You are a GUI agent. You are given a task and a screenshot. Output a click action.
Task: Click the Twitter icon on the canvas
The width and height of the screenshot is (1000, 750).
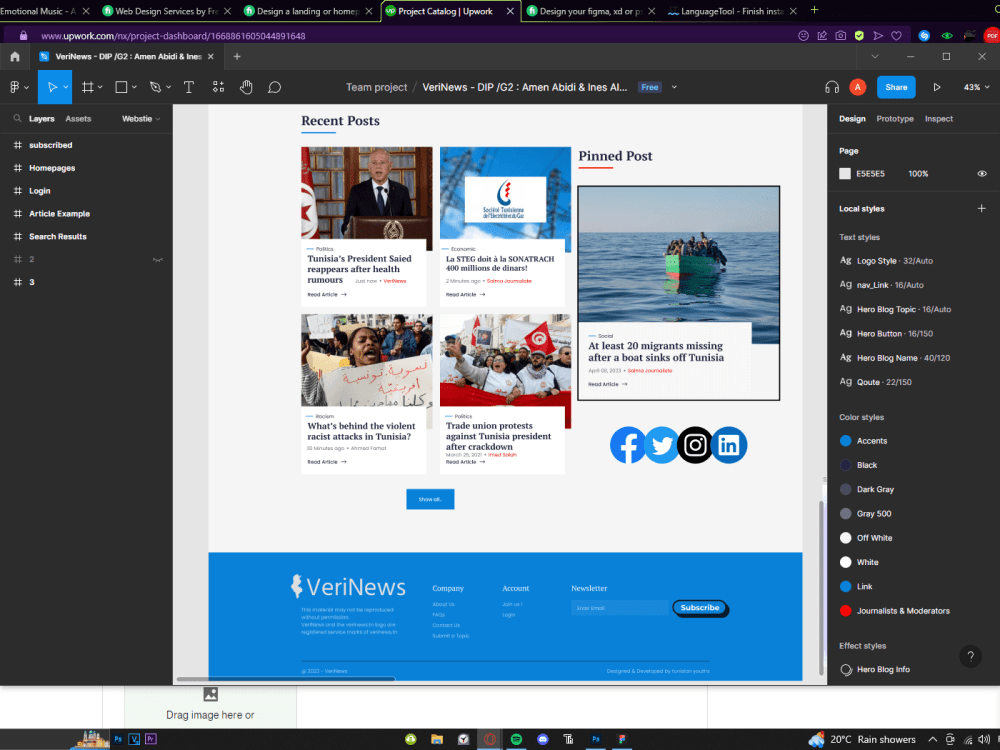pyautogui.click(x=661, y=445)
